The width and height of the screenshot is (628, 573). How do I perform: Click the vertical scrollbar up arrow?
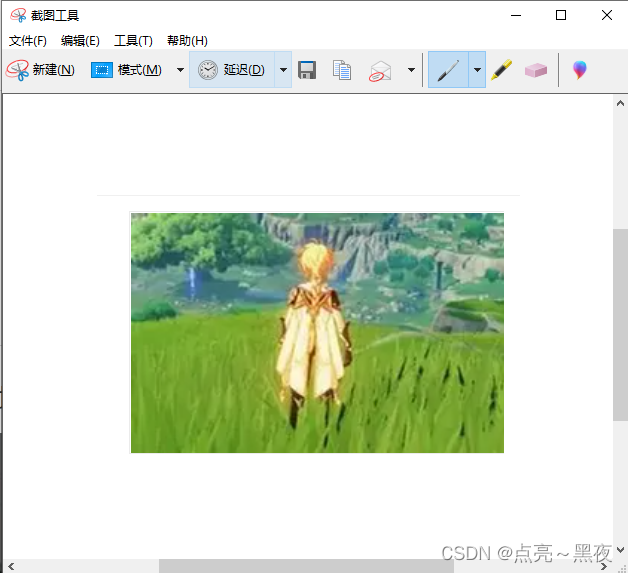pos(620,103)
